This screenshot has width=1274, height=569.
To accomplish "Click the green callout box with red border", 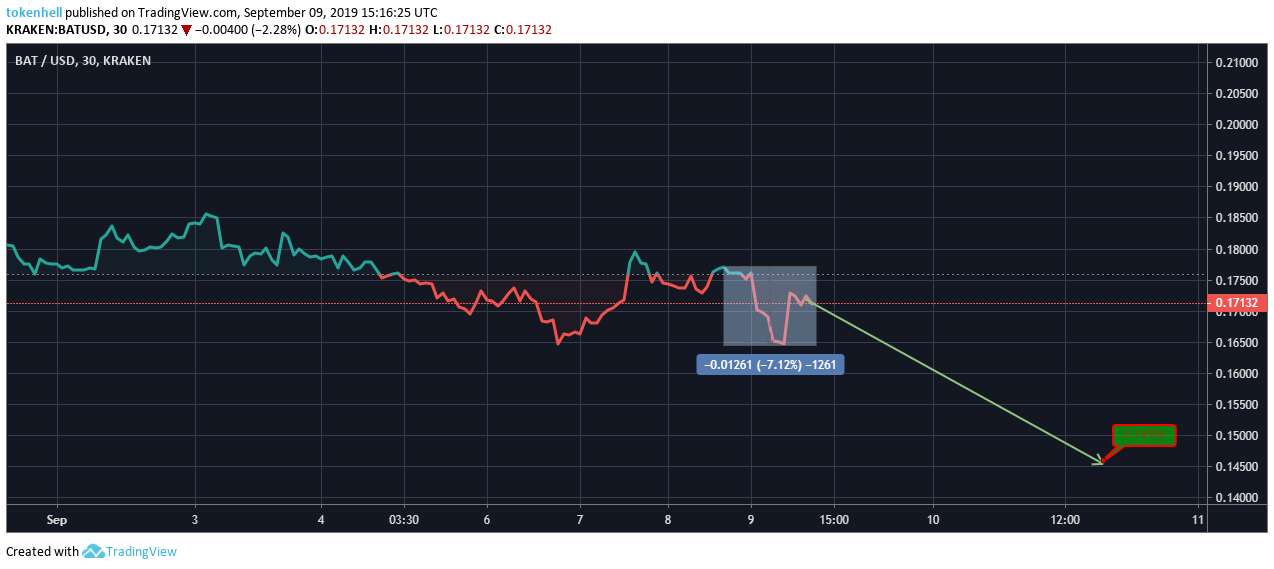I will 1144,435.
